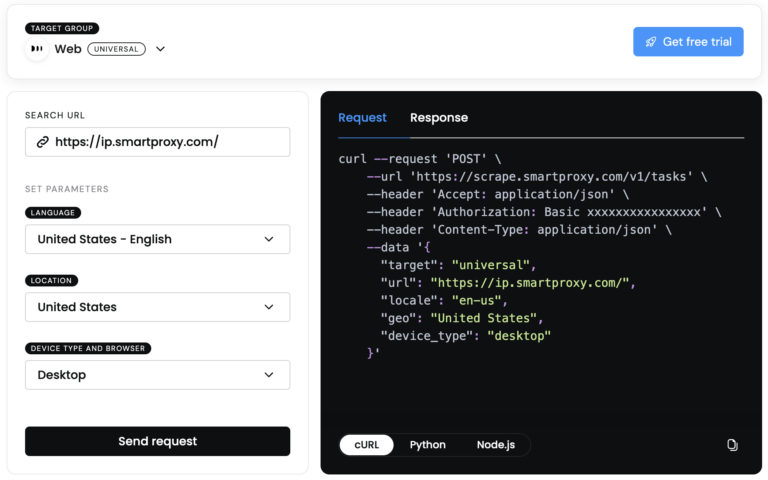Click the Web target group logo icon
The height and width of the screenshot is (480, 768).
point(37,49)
